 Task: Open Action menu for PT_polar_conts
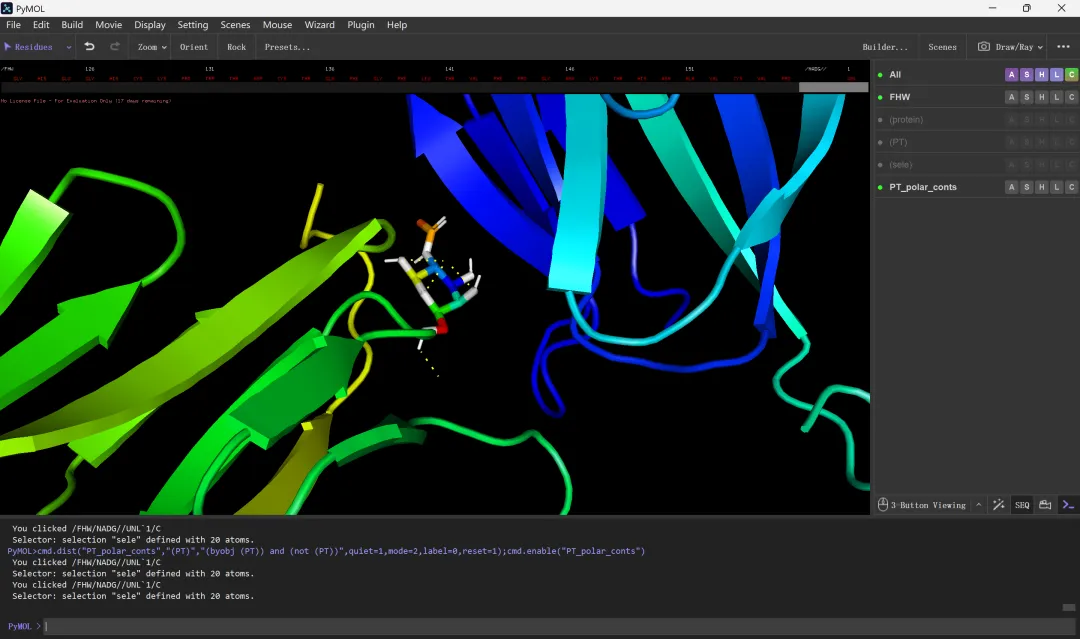point(1011,187)
